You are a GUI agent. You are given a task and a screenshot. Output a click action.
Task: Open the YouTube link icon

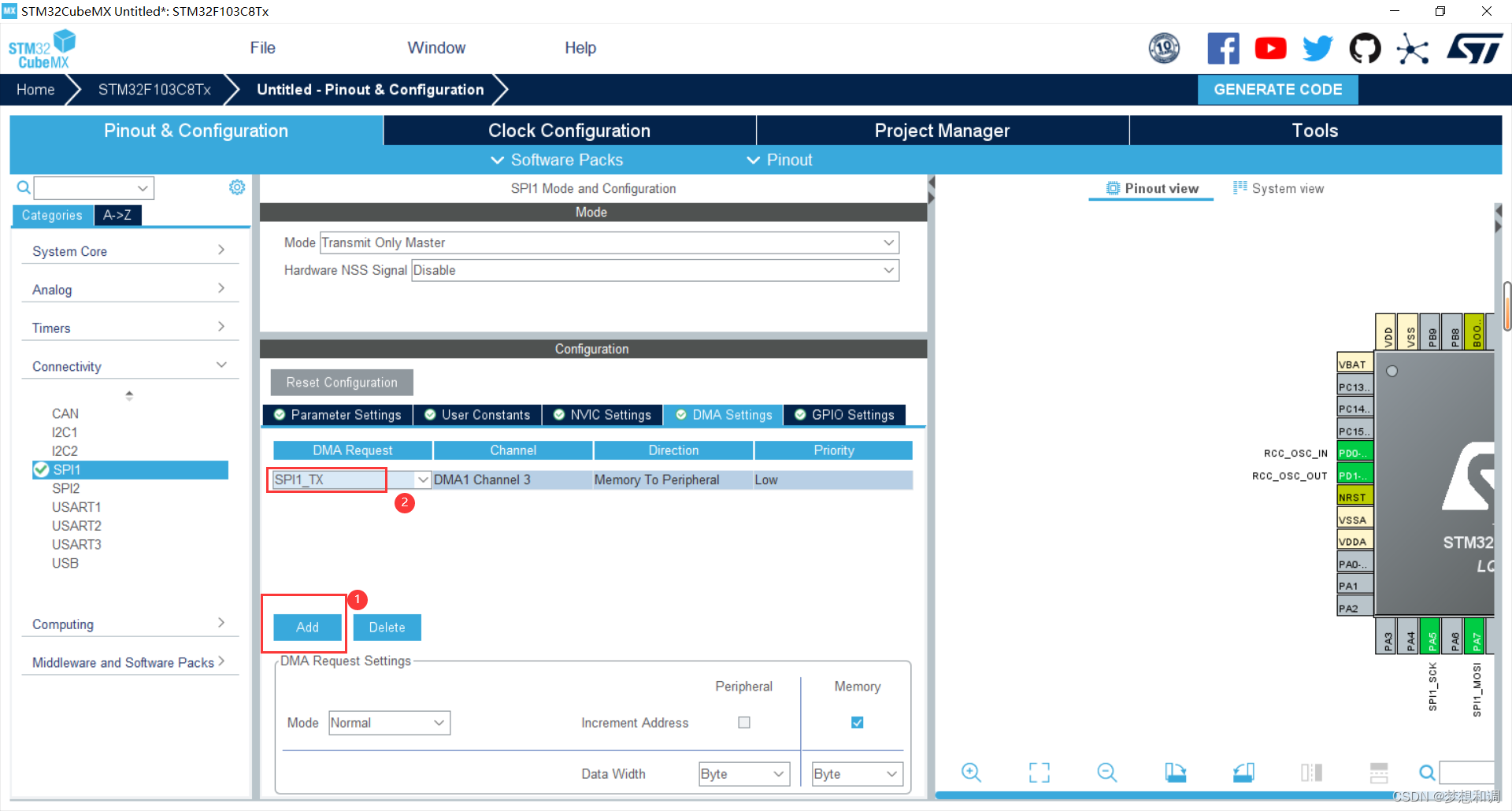1270,49
